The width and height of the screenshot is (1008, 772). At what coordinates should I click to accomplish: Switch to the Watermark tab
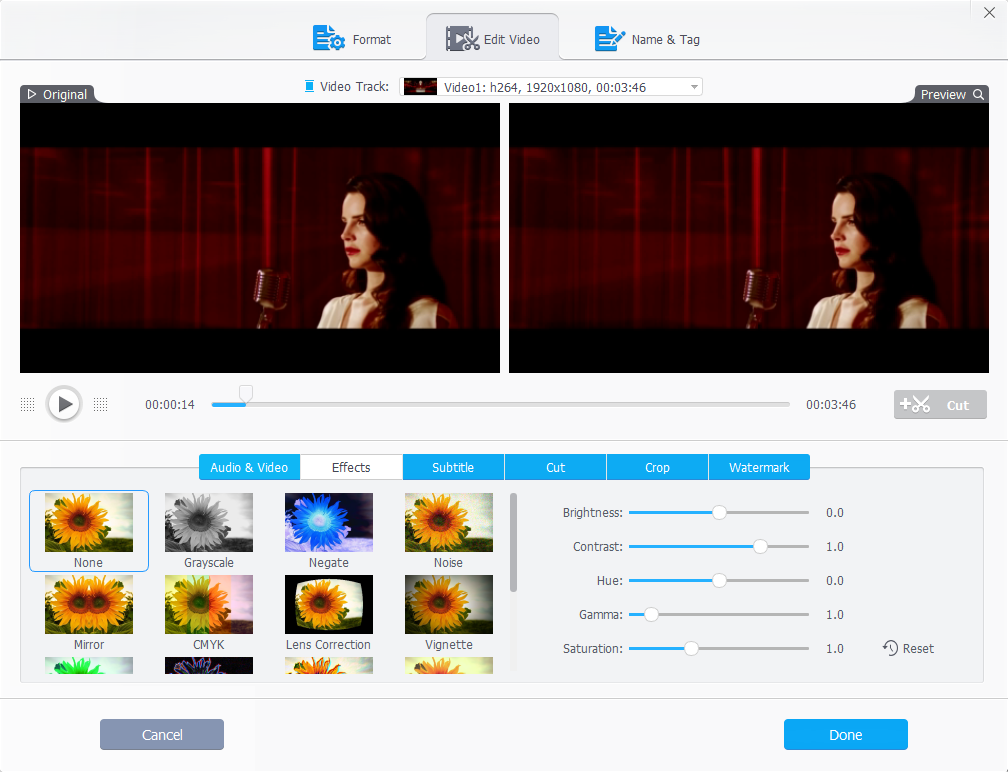(x=759, y=467)
